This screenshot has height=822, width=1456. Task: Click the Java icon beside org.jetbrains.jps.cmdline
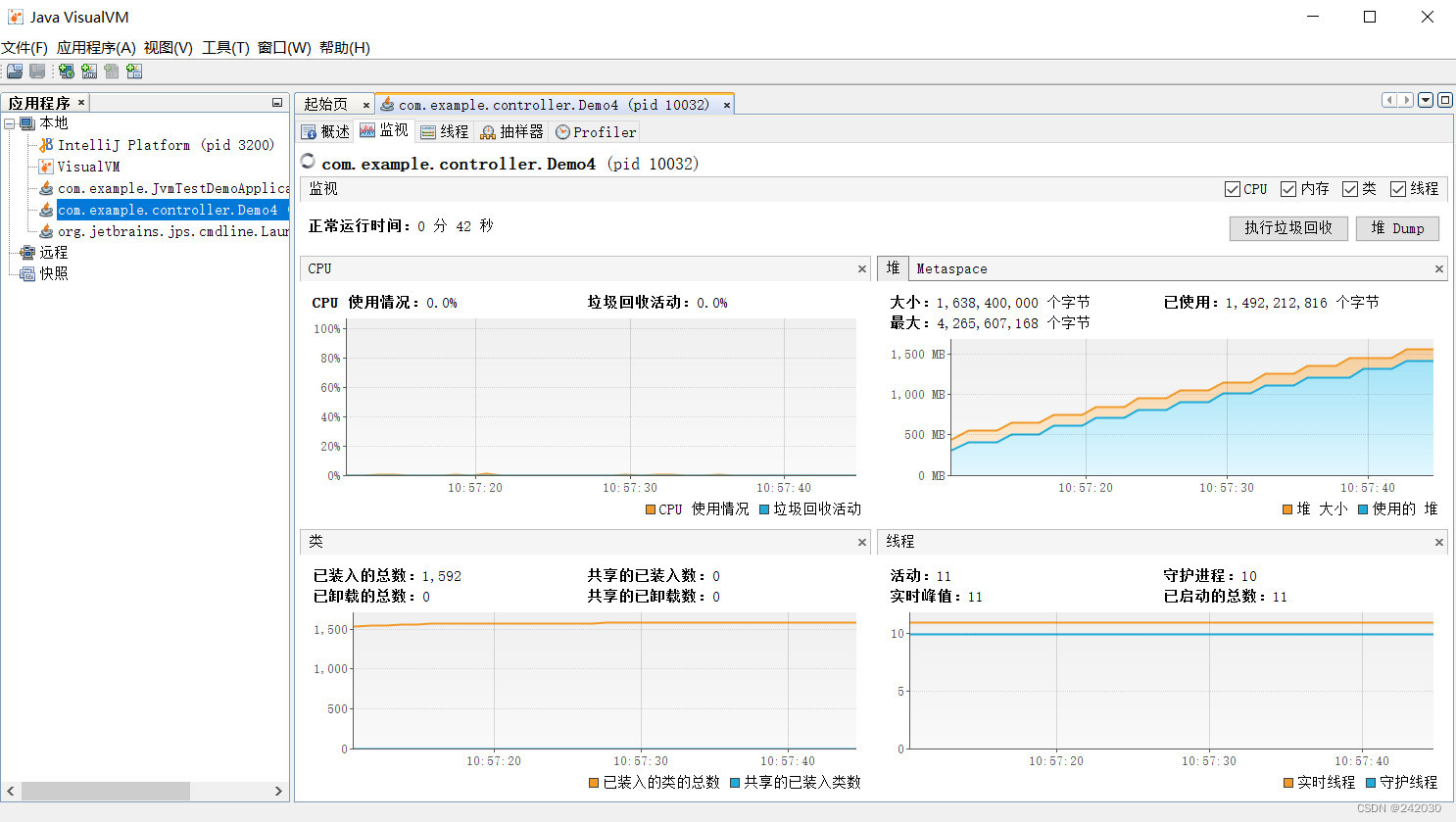pyautogui.click(x=46, y=231)
